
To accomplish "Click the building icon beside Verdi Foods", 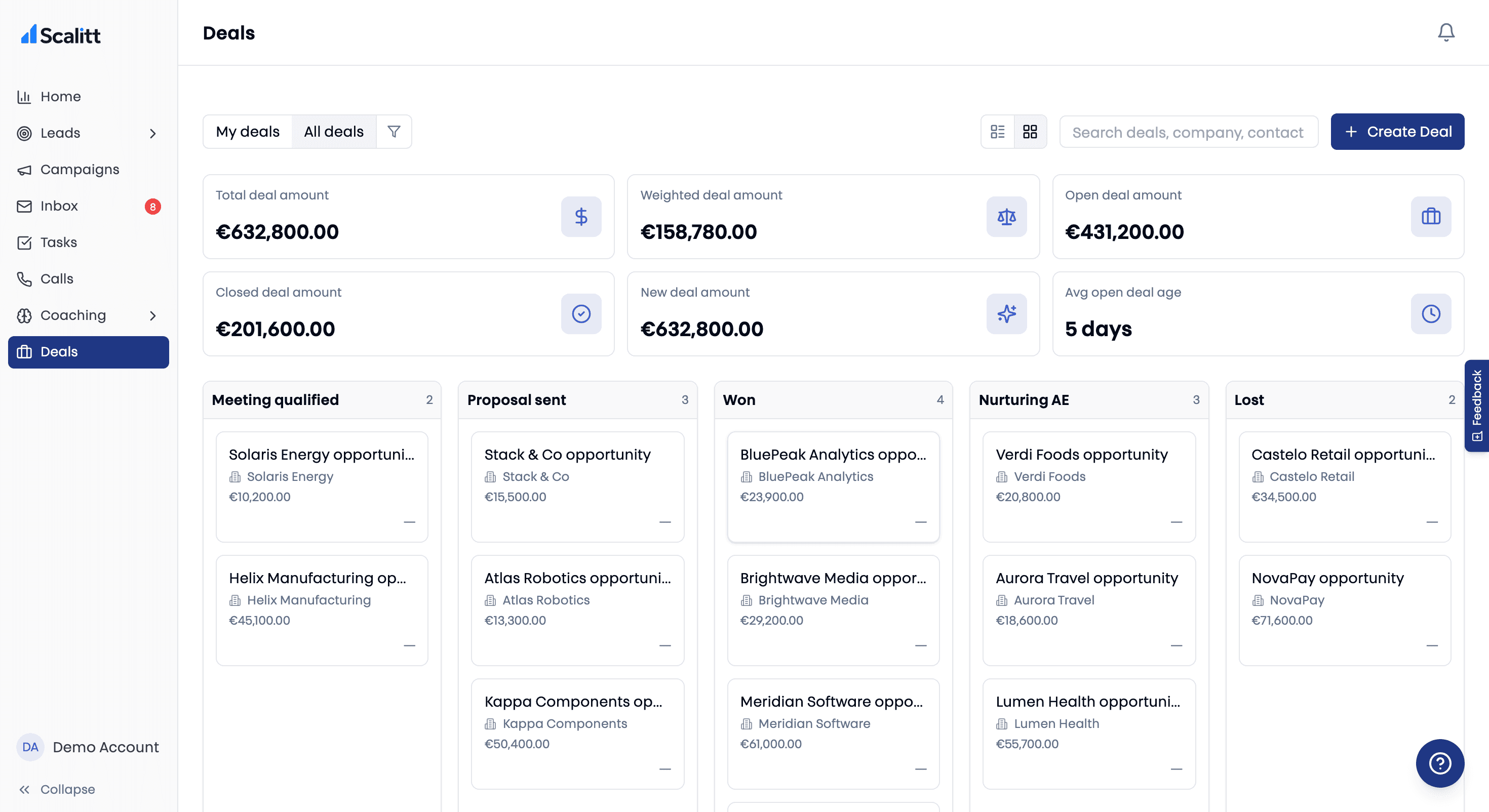I will pyautogui.click(x=1002, y=477).
